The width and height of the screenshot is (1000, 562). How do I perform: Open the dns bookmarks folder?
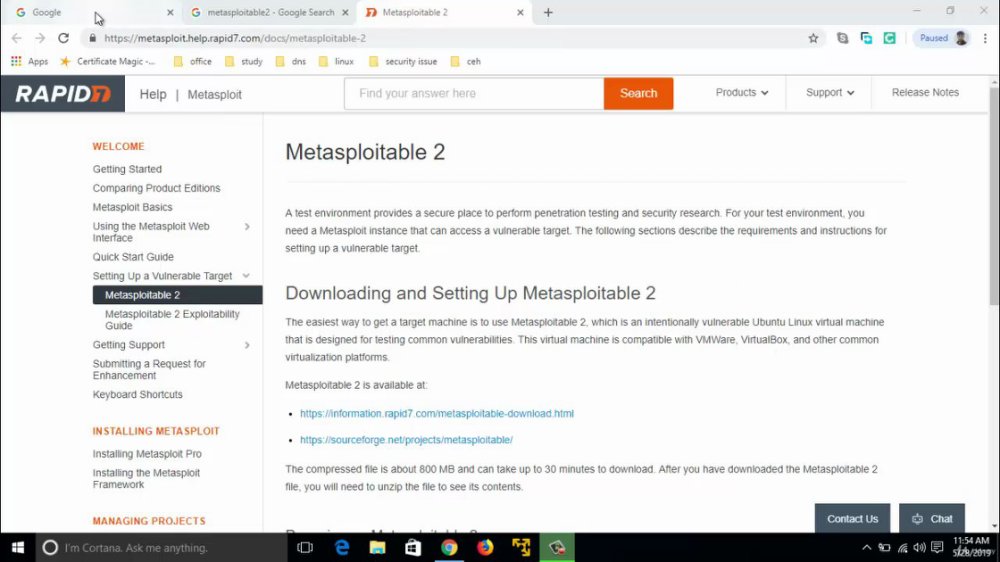(x=291, y=61)
